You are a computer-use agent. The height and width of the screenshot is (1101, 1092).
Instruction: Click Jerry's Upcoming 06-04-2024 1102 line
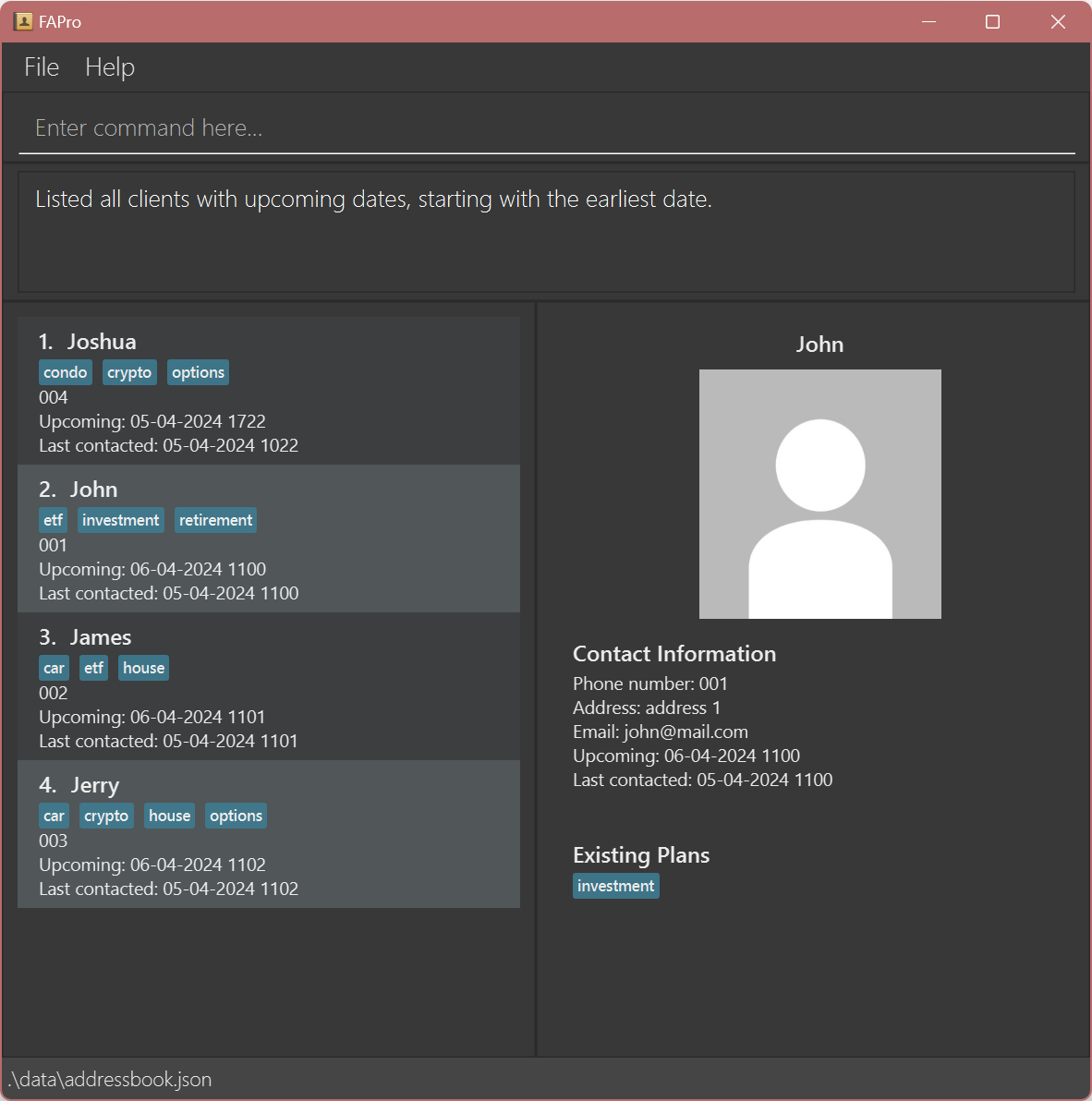[152, 865]
